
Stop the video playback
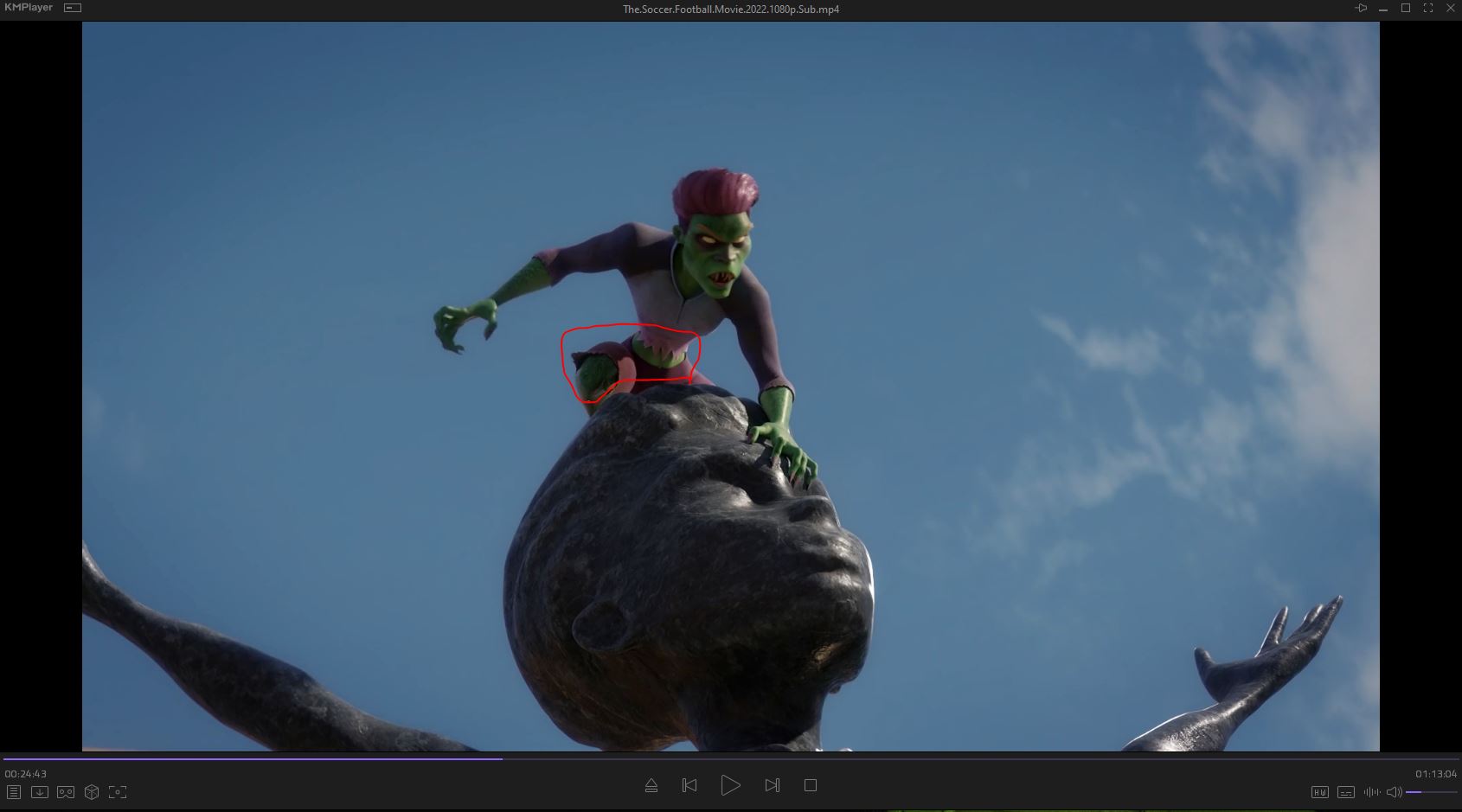(x=811, y=785)
